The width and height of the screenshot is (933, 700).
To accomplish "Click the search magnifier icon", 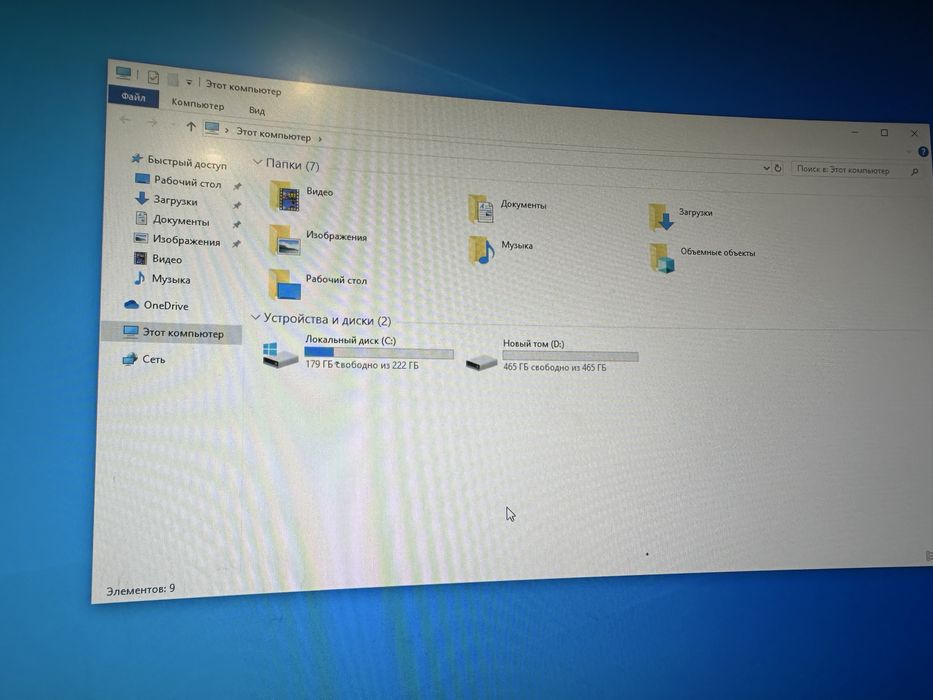I will (x=915, y=172).
